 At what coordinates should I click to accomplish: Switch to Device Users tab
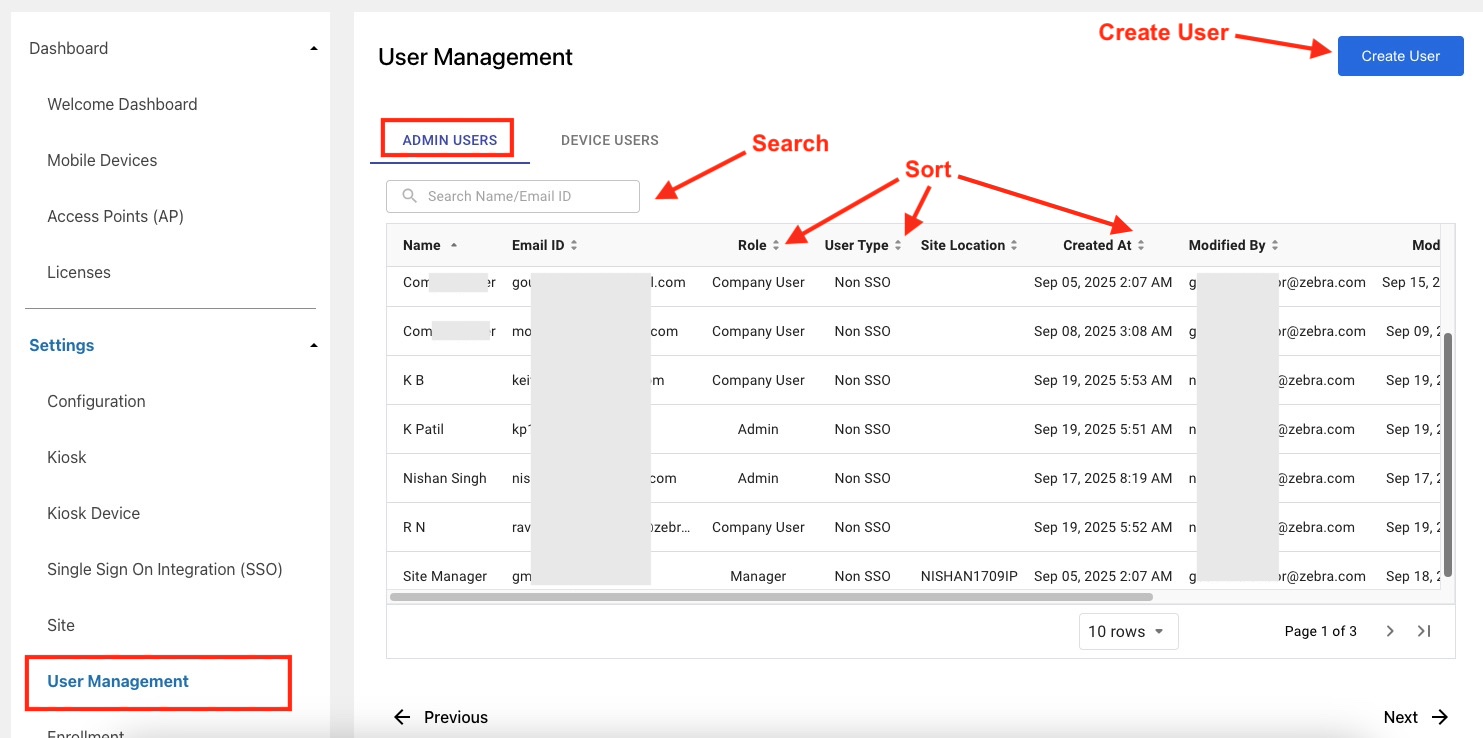[609, 140]
